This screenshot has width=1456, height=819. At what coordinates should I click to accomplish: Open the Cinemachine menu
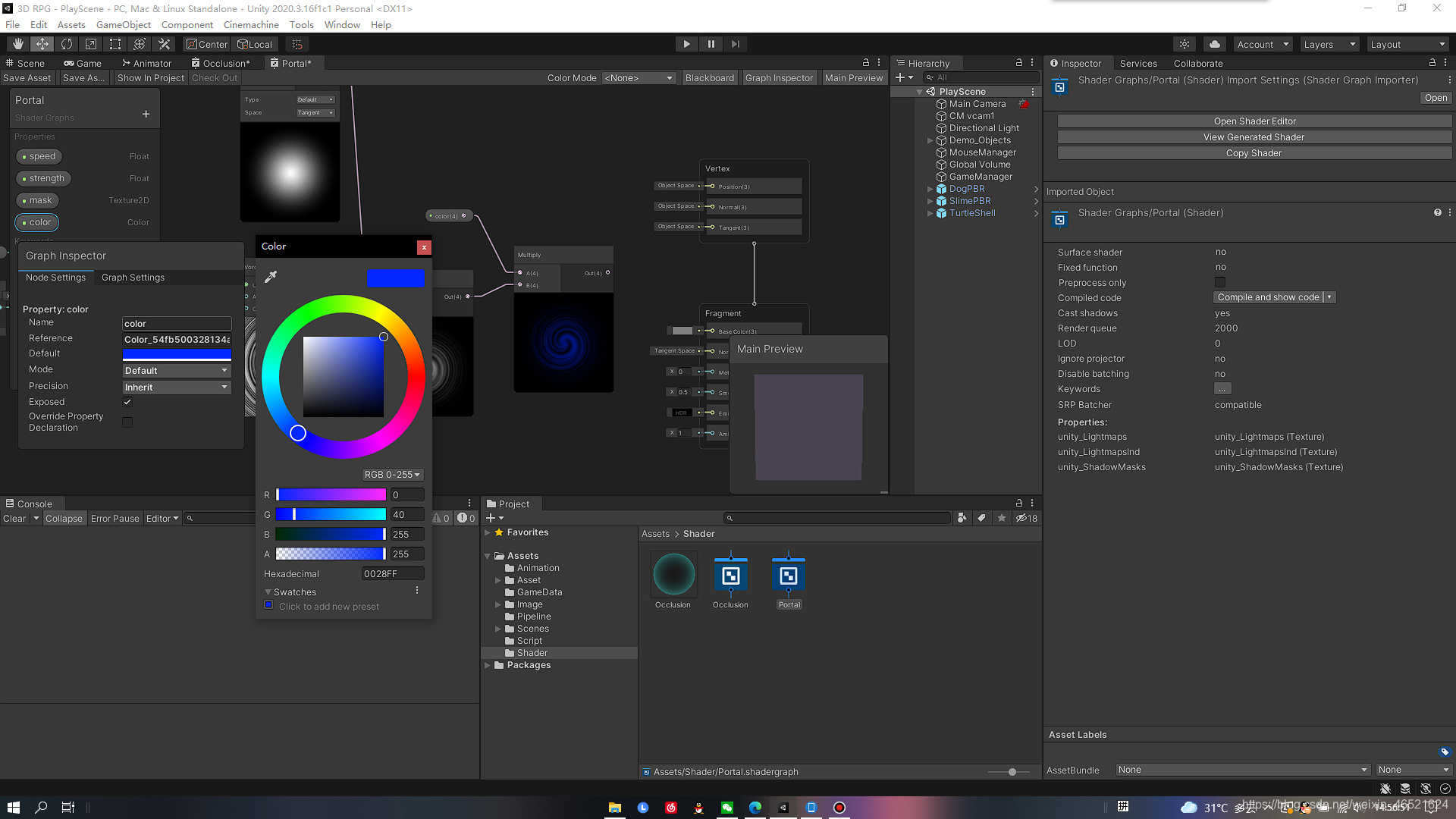pos(251,24)
